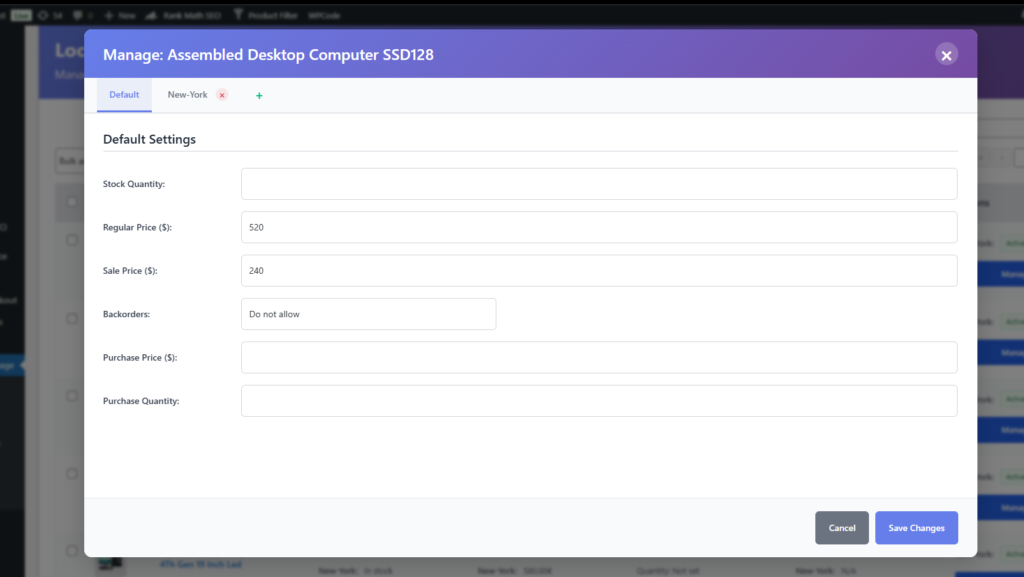Screen dimensions: 1024x577
Task: Open the New-York tab
Action: pyautogui.click(x=187, y=95)
